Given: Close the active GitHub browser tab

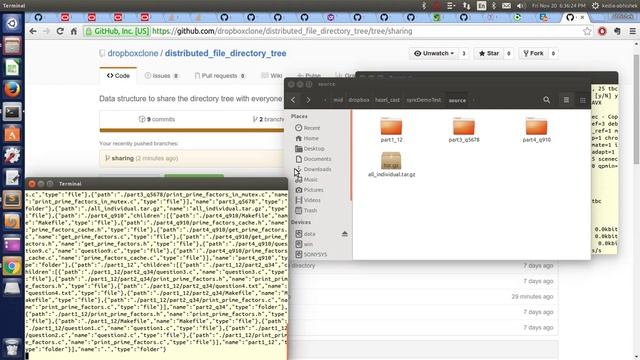Looking at the screenshot, I should (582, 17).
